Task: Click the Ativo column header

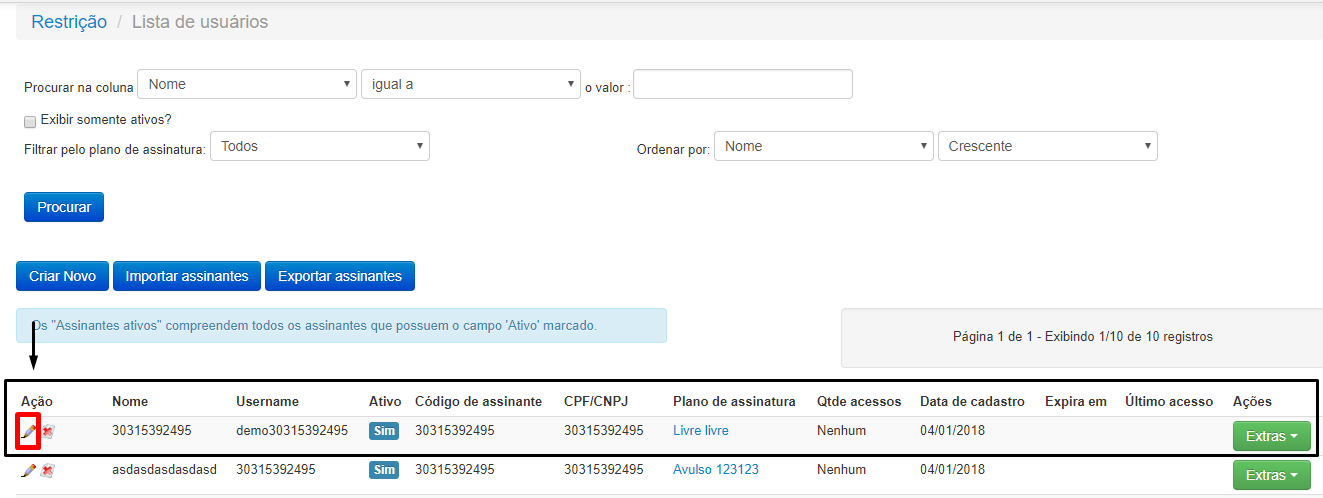Action: tap(384, 402)
